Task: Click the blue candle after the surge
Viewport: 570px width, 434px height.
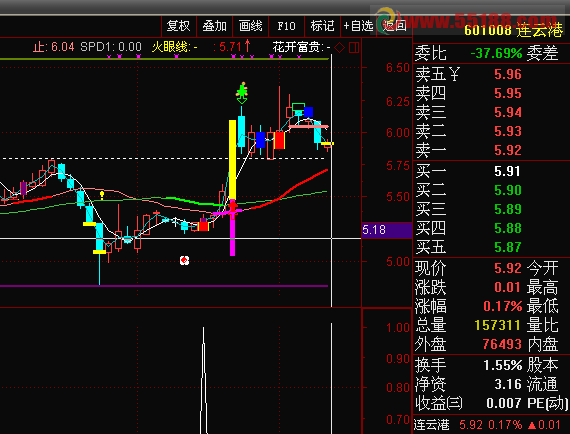Action: coord(260,140)
